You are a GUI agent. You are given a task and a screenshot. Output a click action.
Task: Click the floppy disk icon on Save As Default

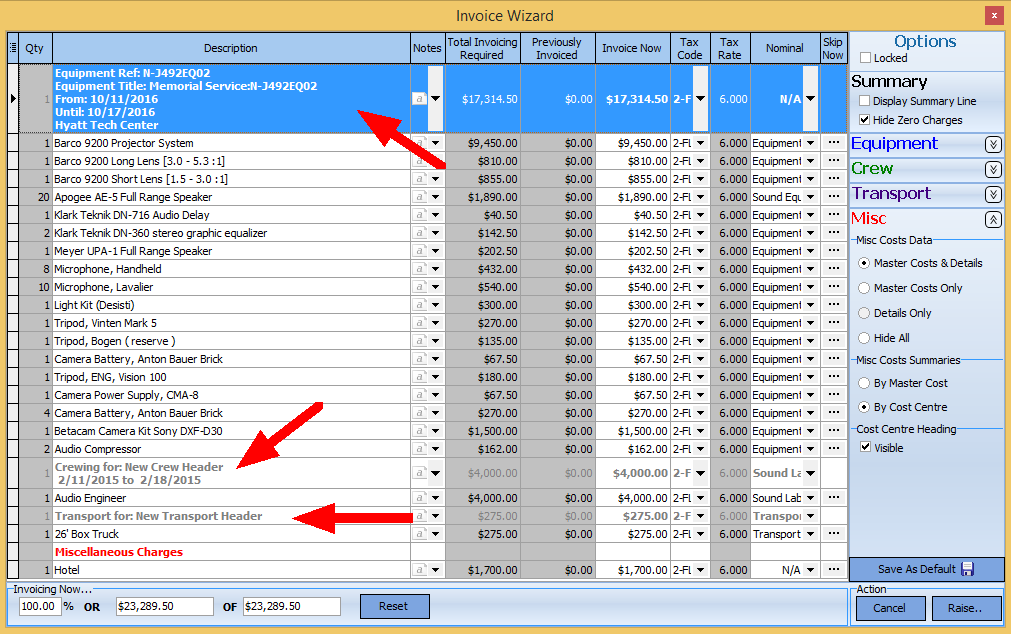point(967,569)
